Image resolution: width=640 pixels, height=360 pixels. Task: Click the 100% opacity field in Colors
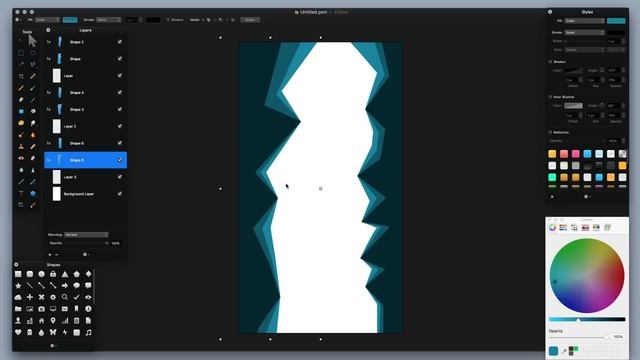(618, 337)
